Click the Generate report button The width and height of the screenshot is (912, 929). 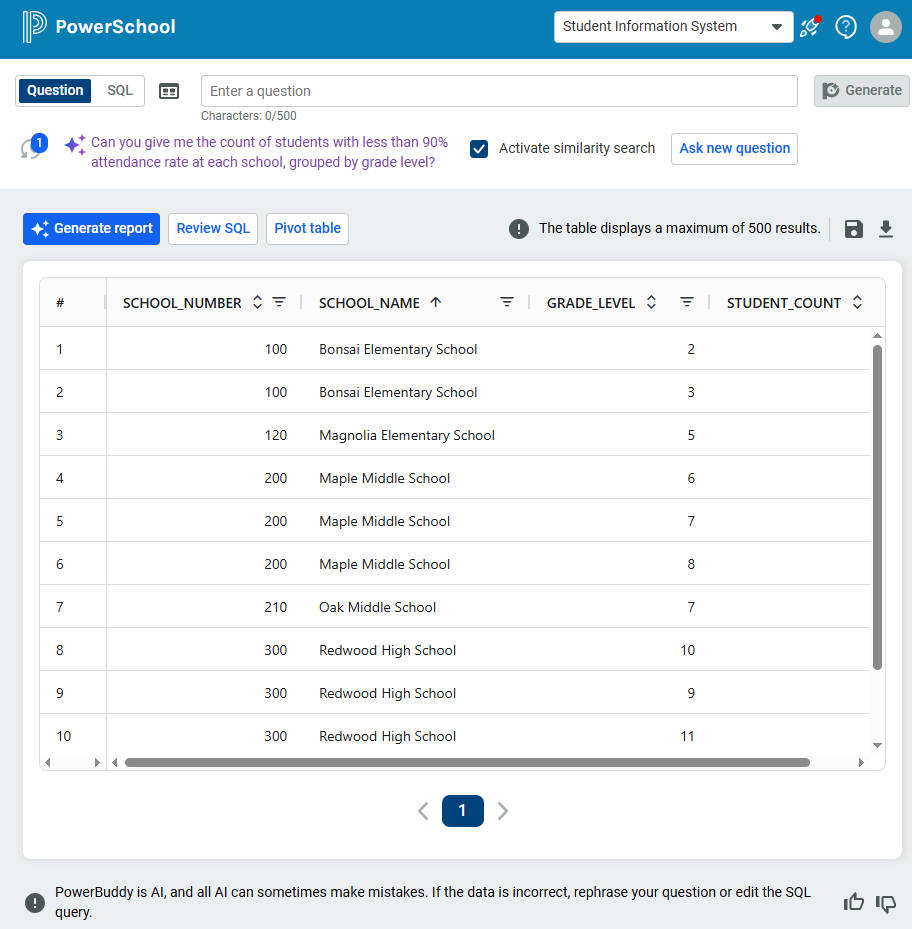91,228
